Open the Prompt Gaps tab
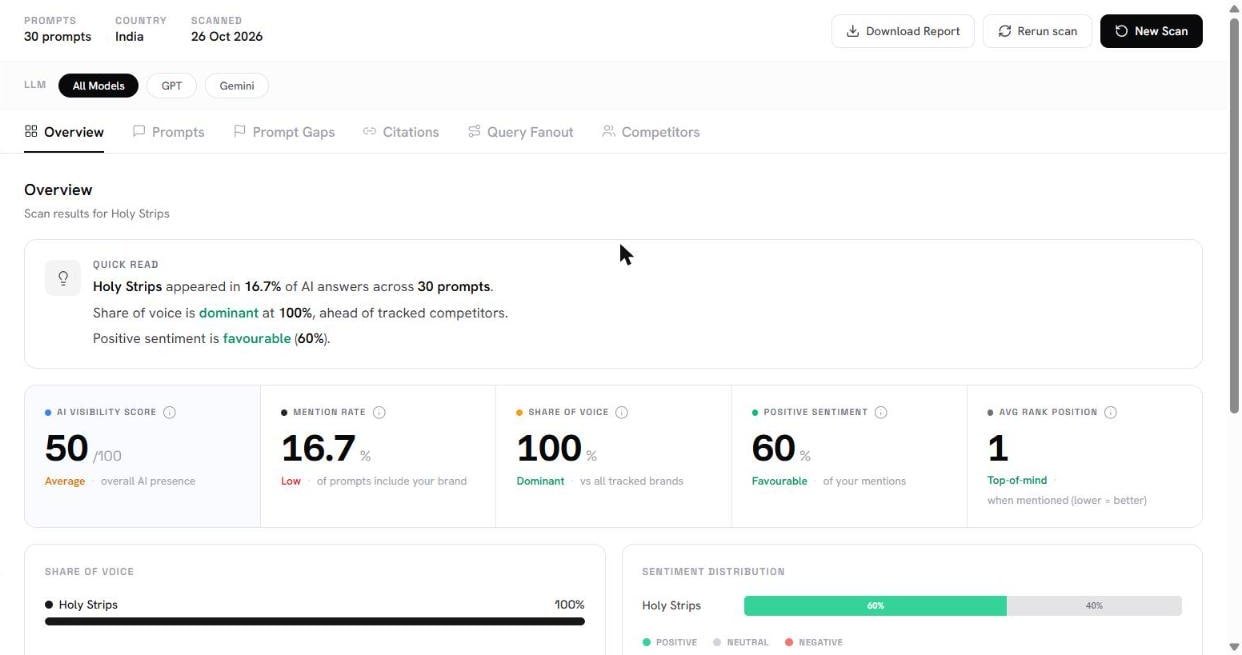Viewport: 1242px width, 655px height. click(x=284, y=132)
